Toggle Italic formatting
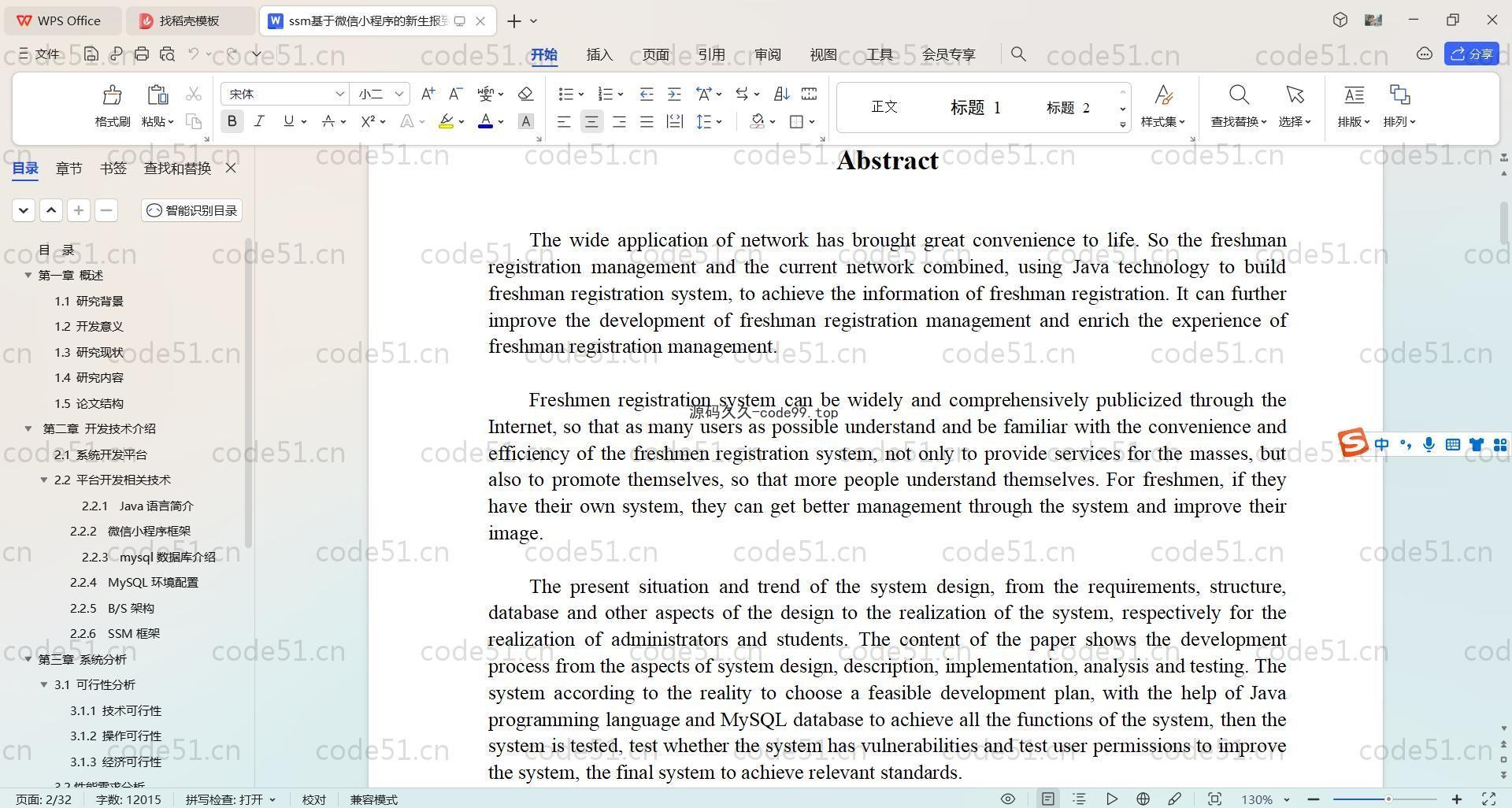 [x=259, y=121]
